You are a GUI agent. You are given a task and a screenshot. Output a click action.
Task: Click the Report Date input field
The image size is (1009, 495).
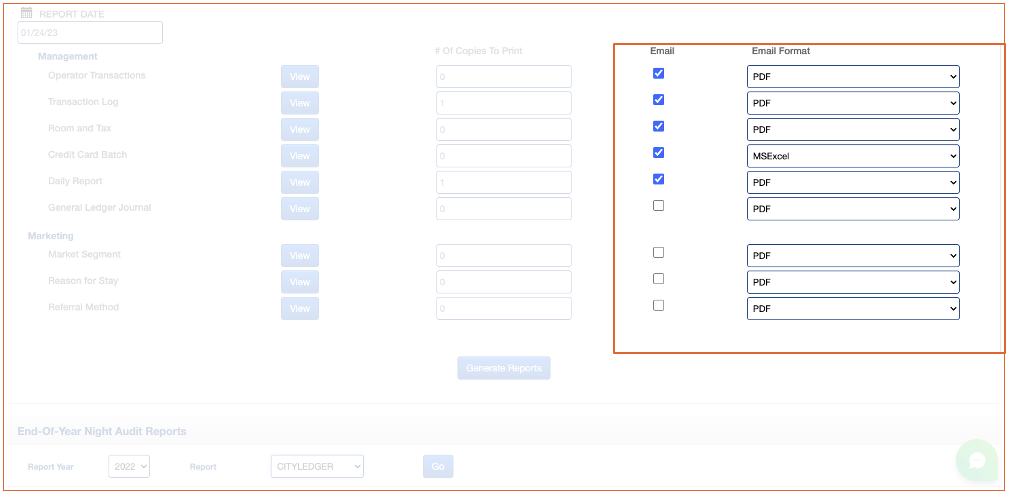90,33
